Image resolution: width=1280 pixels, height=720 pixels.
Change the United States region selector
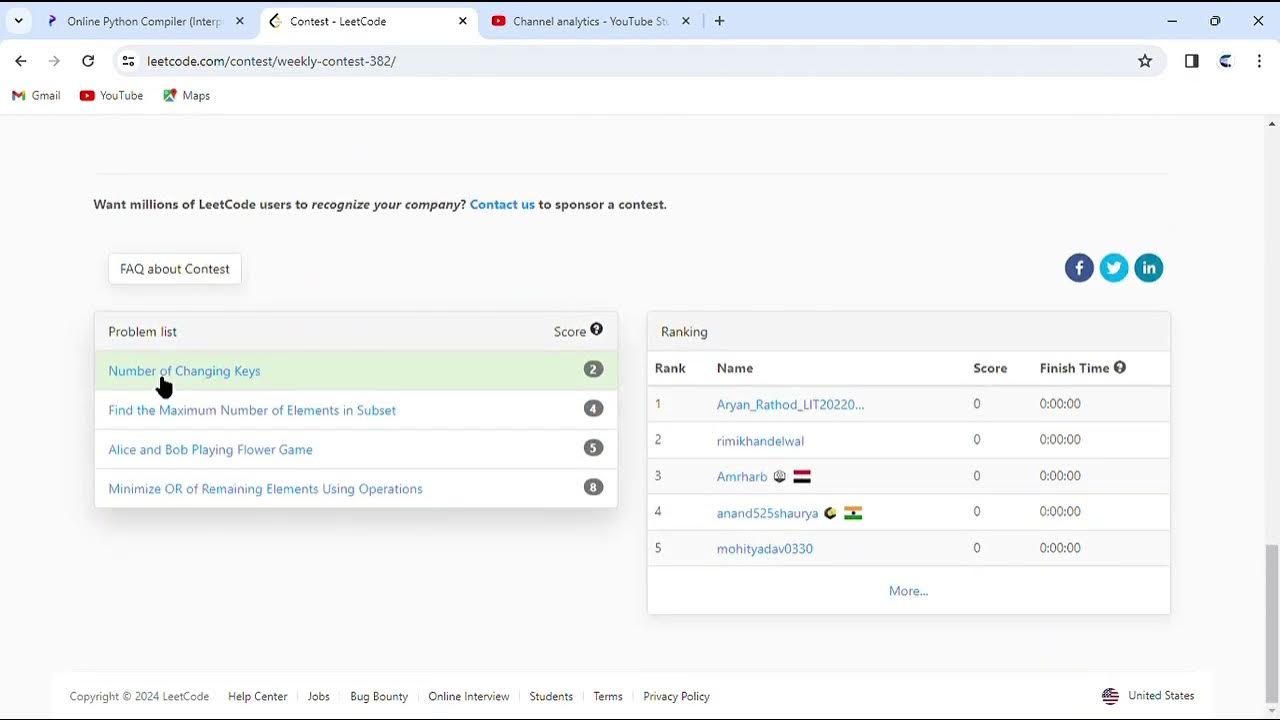1148,696
